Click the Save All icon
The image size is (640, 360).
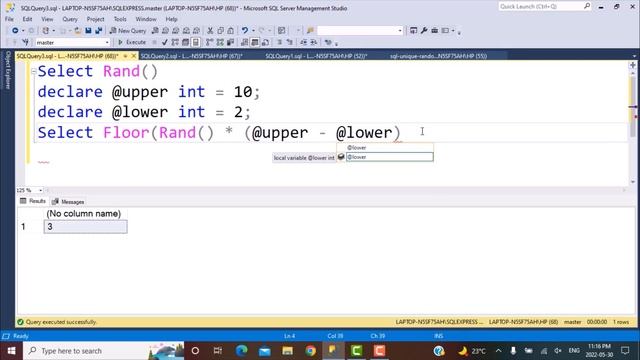99,31
